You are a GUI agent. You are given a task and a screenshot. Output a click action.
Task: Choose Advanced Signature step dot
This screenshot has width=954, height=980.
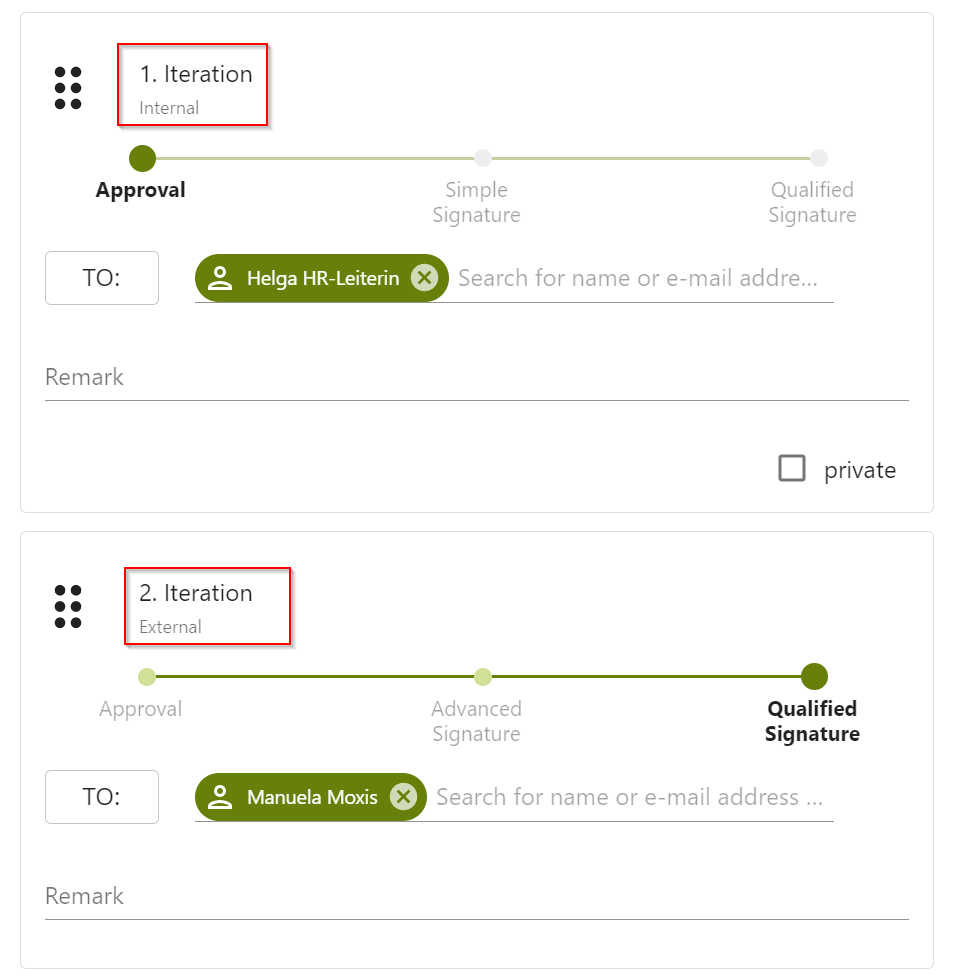(483, 677)
